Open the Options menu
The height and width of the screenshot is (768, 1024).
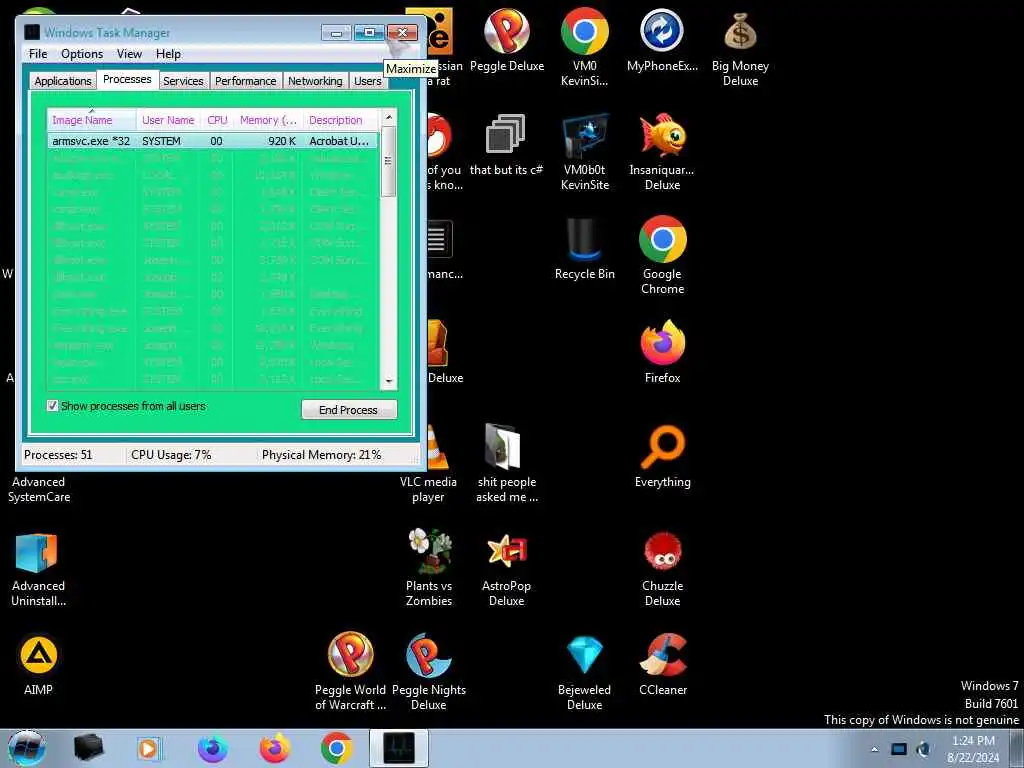tap(82, 54)
